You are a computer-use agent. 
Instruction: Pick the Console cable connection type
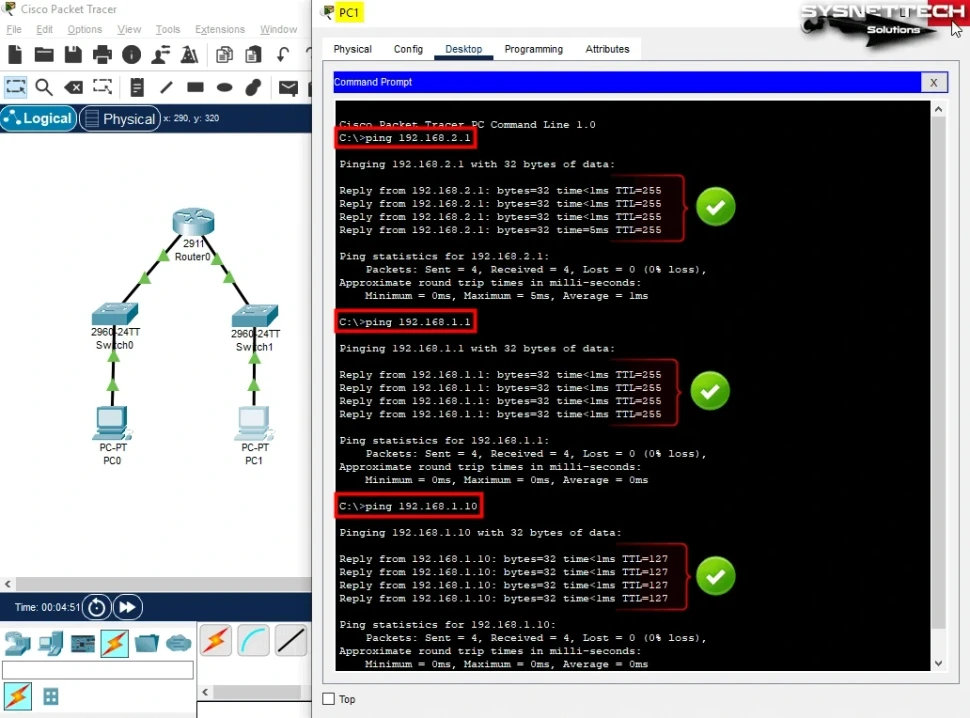[254, 640]
